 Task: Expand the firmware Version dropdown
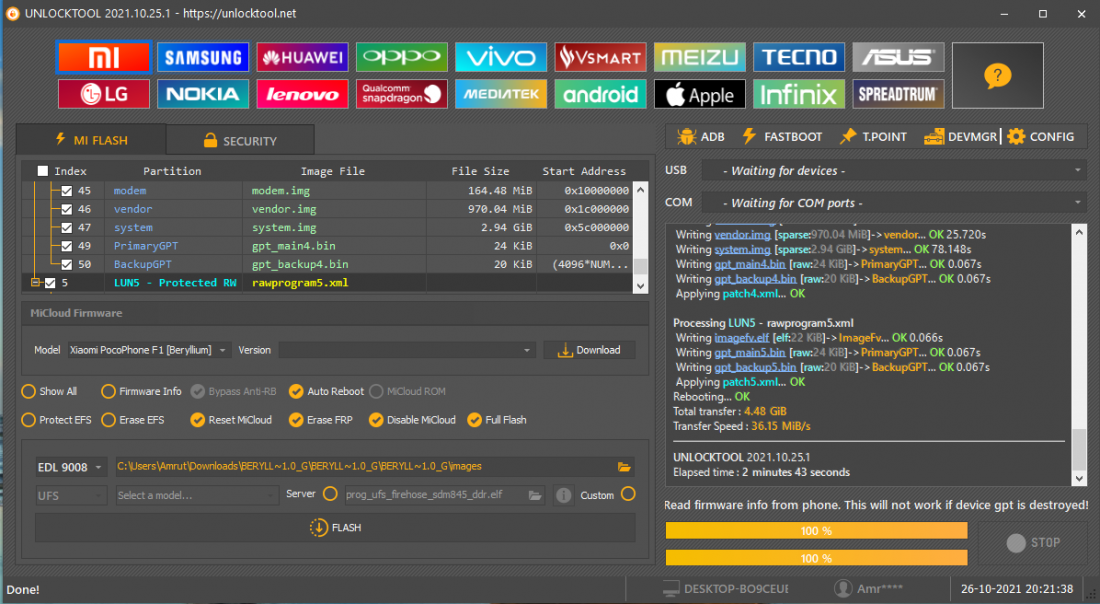[407, 350]
